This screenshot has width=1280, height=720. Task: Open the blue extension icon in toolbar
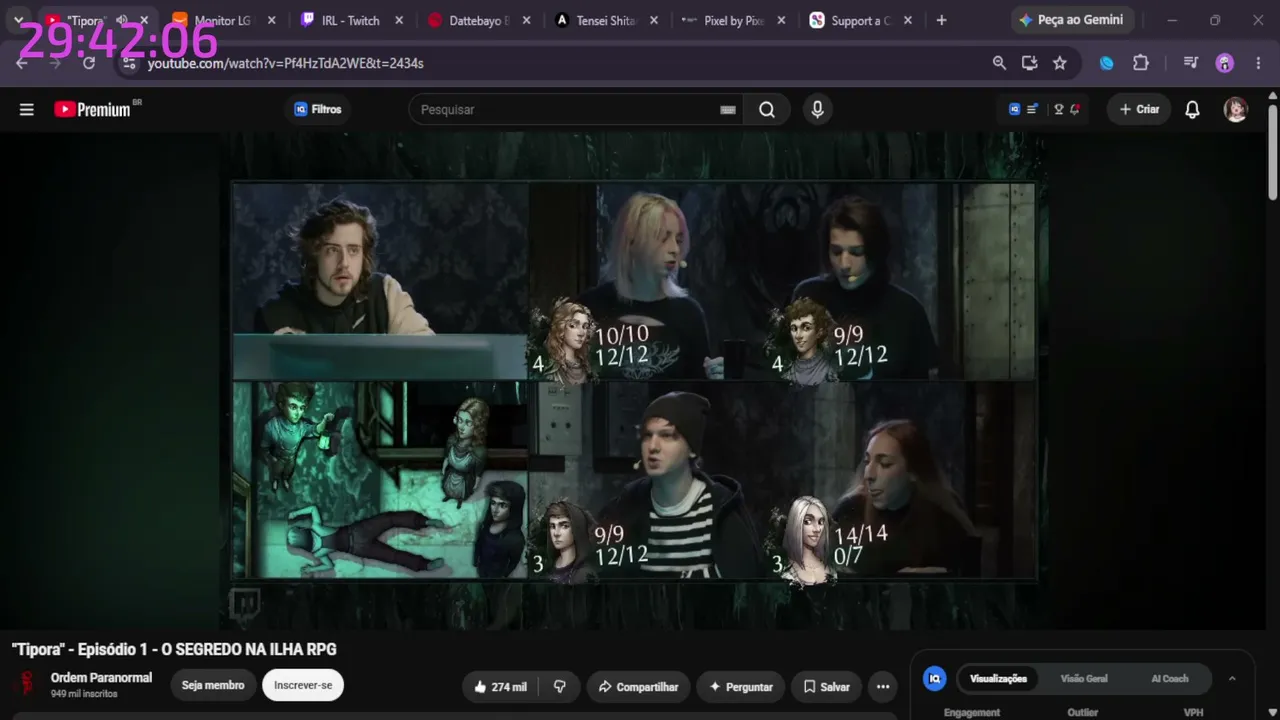[1107, 63]
